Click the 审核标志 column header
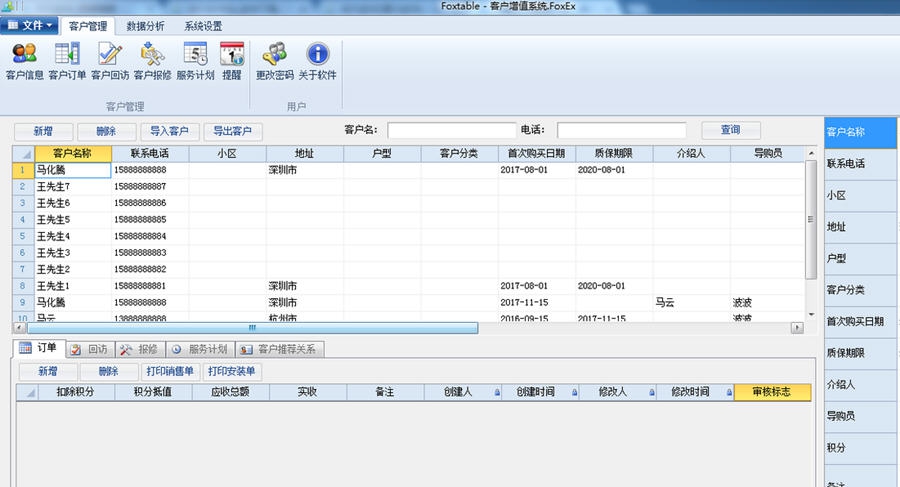 pyautogui.click(x=772, y=392)
